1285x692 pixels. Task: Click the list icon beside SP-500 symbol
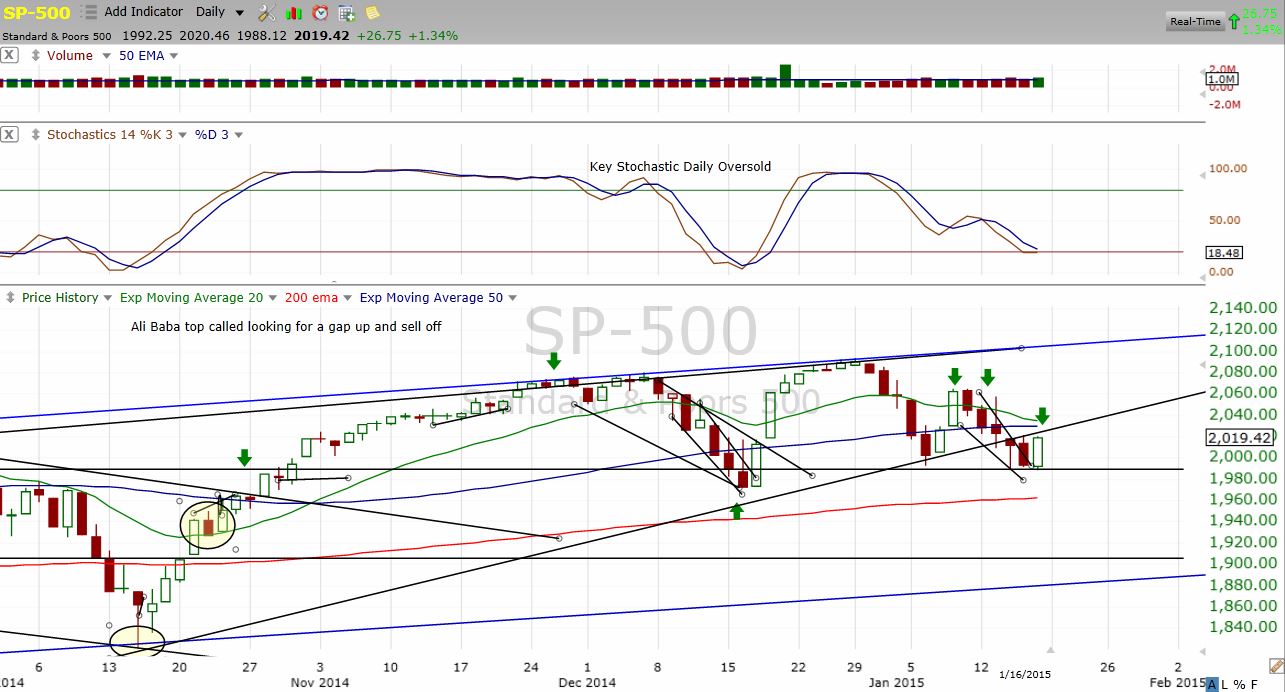89,12
